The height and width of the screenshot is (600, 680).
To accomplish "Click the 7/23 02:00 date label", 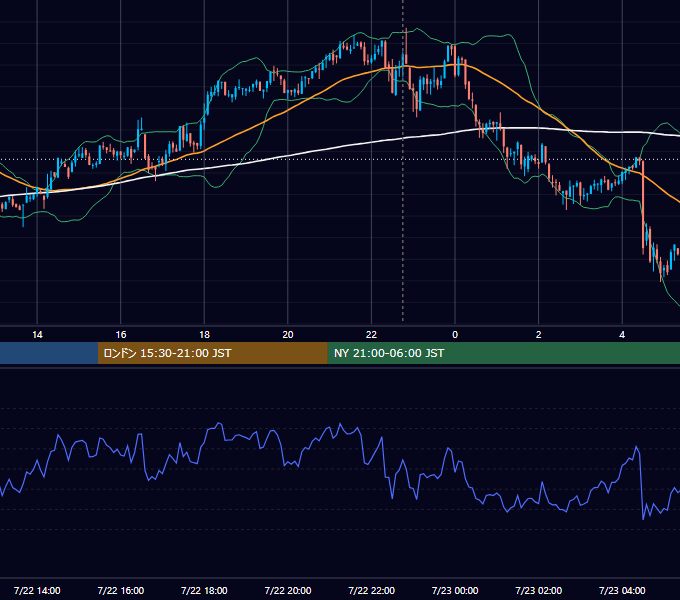I will click(x=539, y=590).
